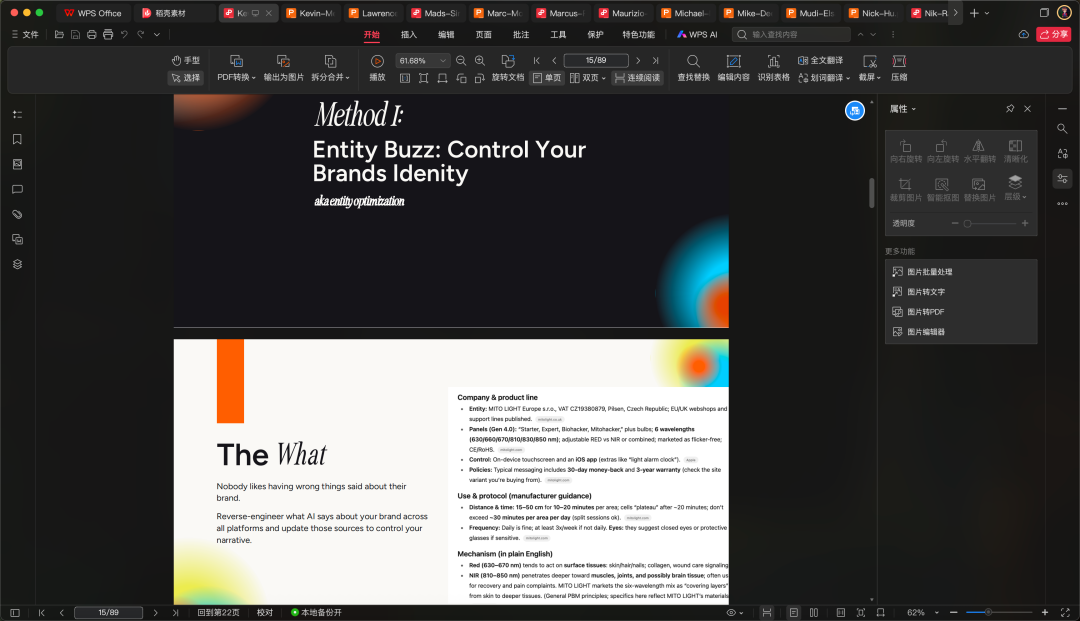Toggle the sidebar panel button in status bar

(x=14, y=612)
